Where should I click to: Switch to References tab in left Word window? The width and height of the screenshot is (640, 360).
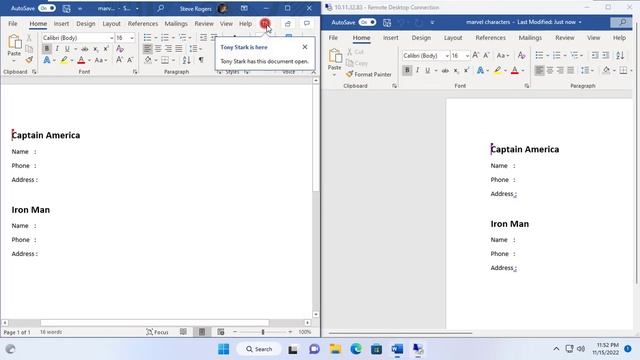pyautogui.click(x=142, y=24)
